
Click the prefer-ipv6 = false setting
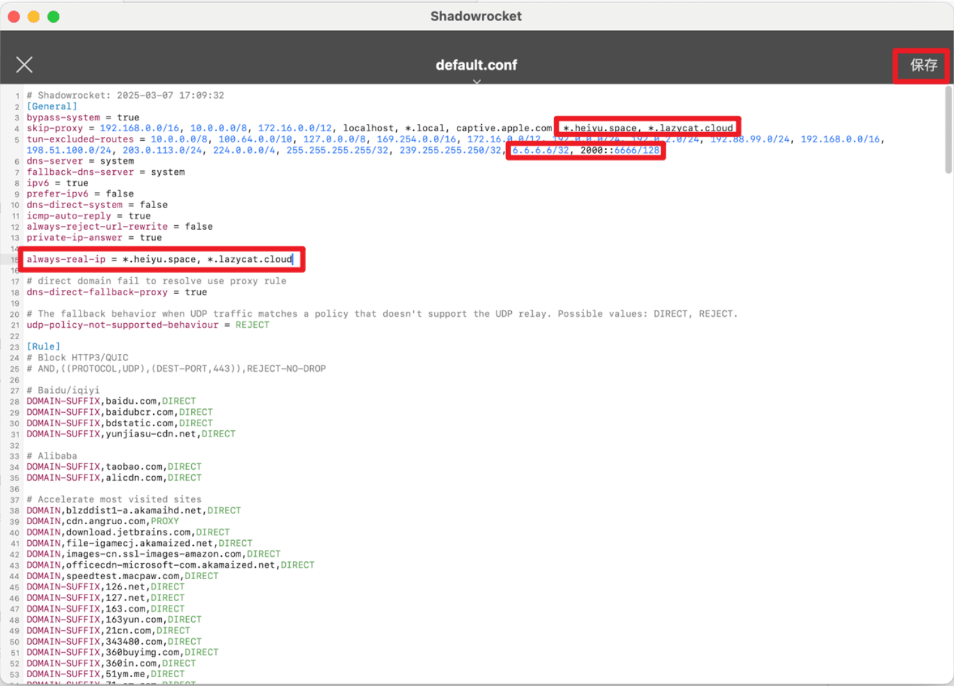click(x=80, y=193)
